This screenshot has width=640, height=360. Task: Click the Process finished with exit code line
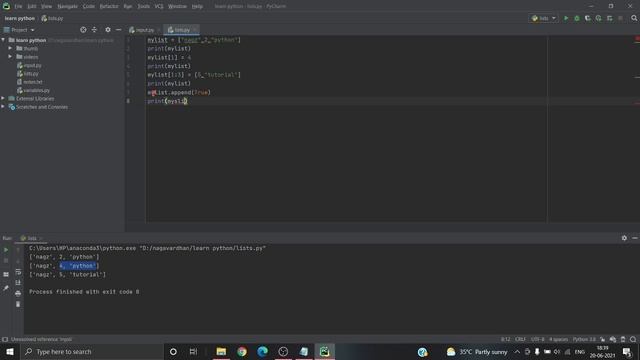(84, 292)
